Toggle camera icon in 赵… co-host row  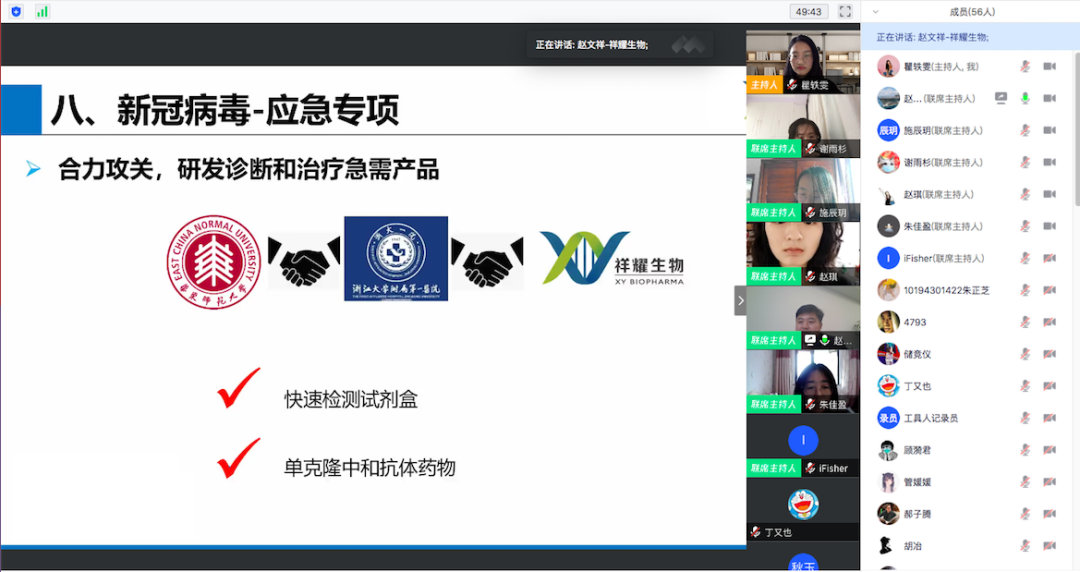(1049, 98)
